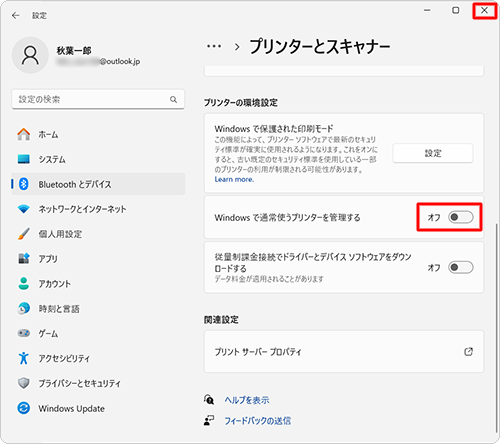
Task: Click the ゲーム controller icon
Action: point(24,333)
